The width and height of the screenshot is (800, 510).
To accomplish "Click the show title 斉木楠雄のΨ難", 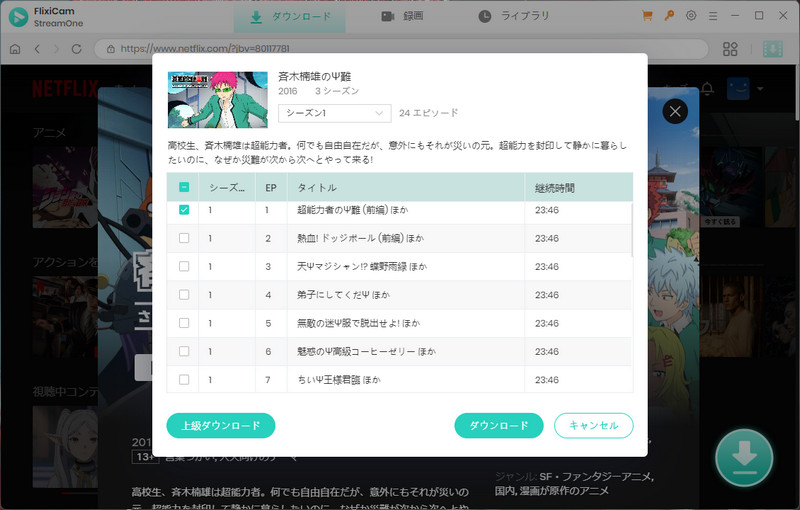I will [x=314, y=76].
